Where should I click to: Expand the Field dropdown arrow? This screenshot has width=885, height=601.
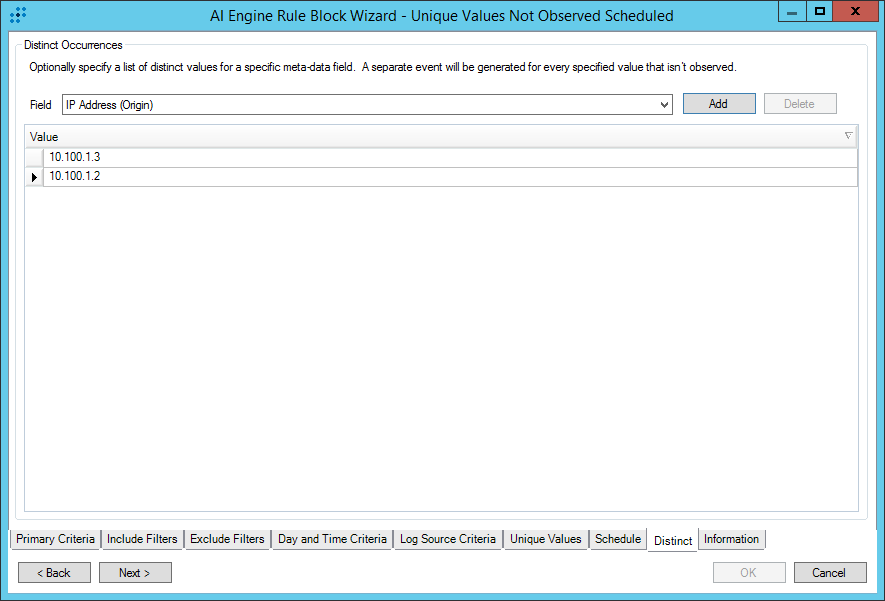pyautogui.click(x=665, y=105)
